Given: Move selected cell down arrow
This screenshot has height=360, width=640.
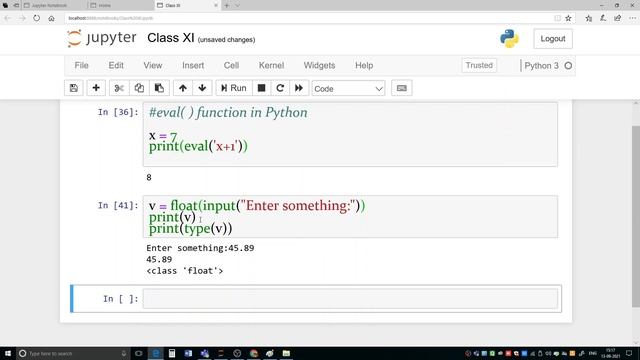Looking at the screenshot, I should coord(202,88).
